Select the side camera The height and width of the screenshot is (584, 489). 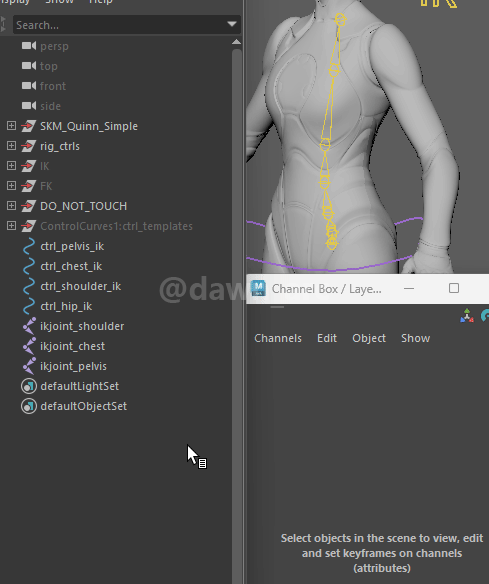coord(50,106)
